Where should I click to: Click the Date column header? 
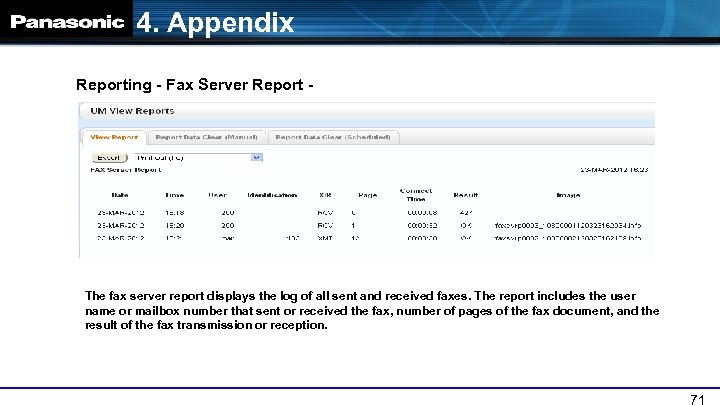(120, 195)
